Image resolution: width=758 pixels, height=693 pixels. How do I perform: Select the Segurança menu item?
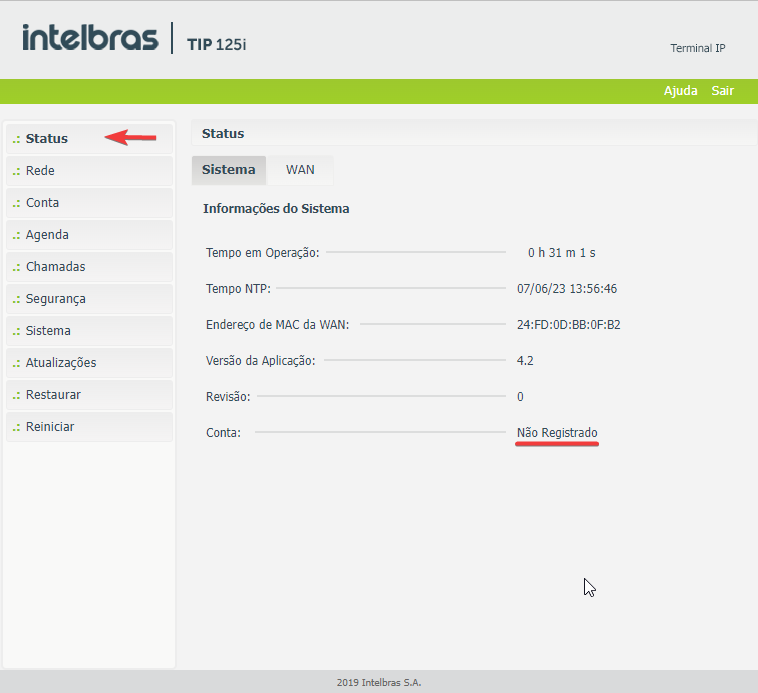(x=55, y=299)
